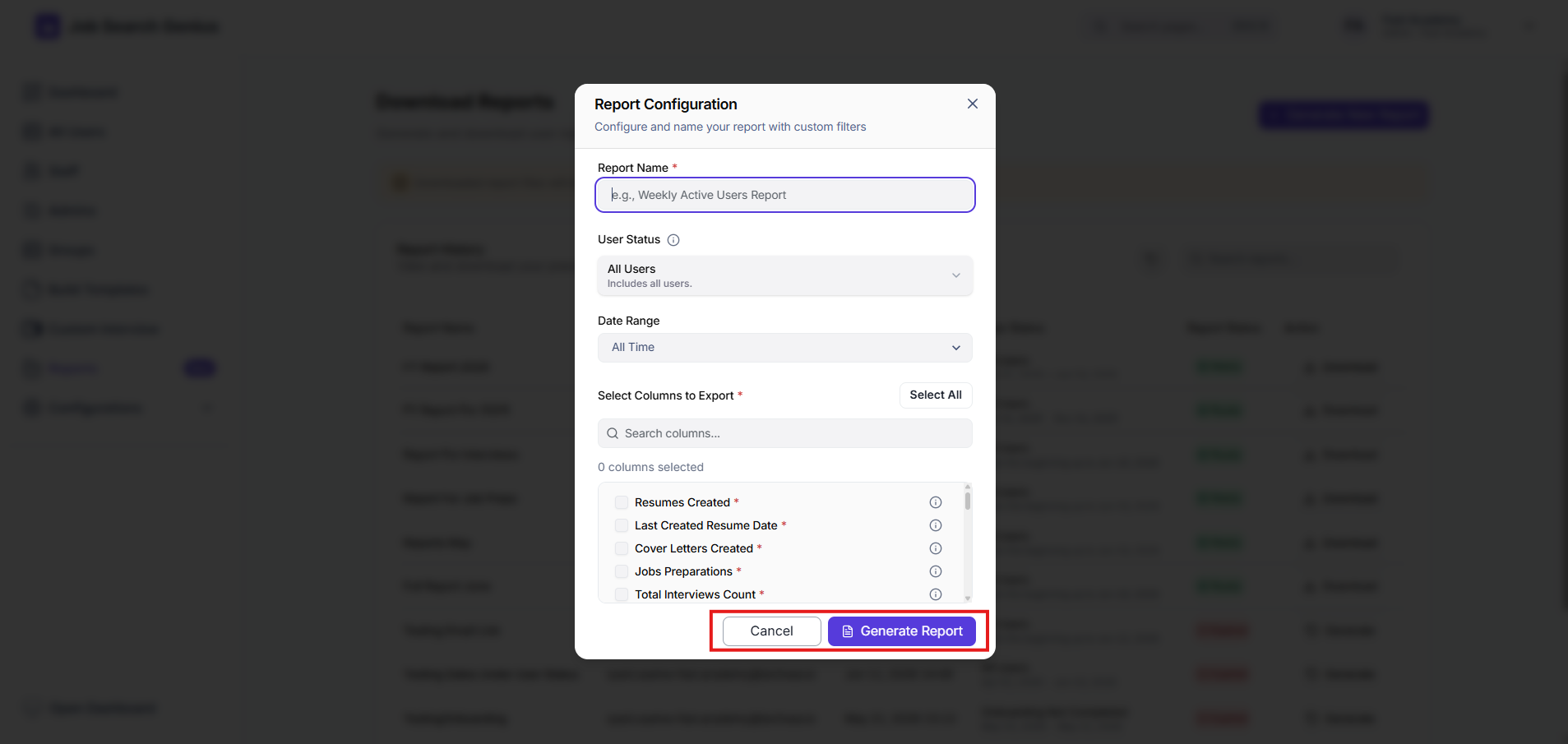Click the search magnifier icon in columns search
Screen dimensions: 1568x744
(x=613, y=433)
